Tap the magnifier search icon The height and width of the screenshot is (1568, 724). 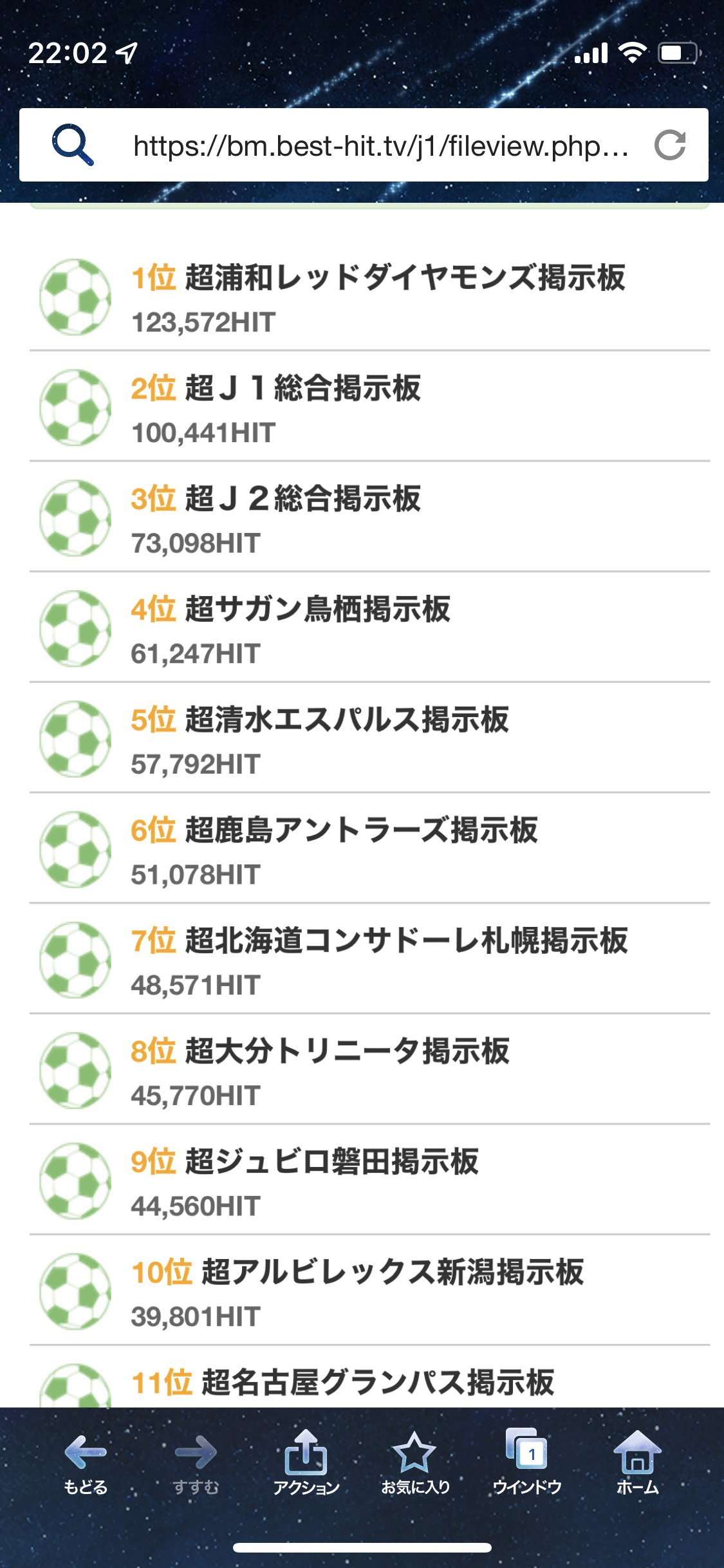point(73,145)
